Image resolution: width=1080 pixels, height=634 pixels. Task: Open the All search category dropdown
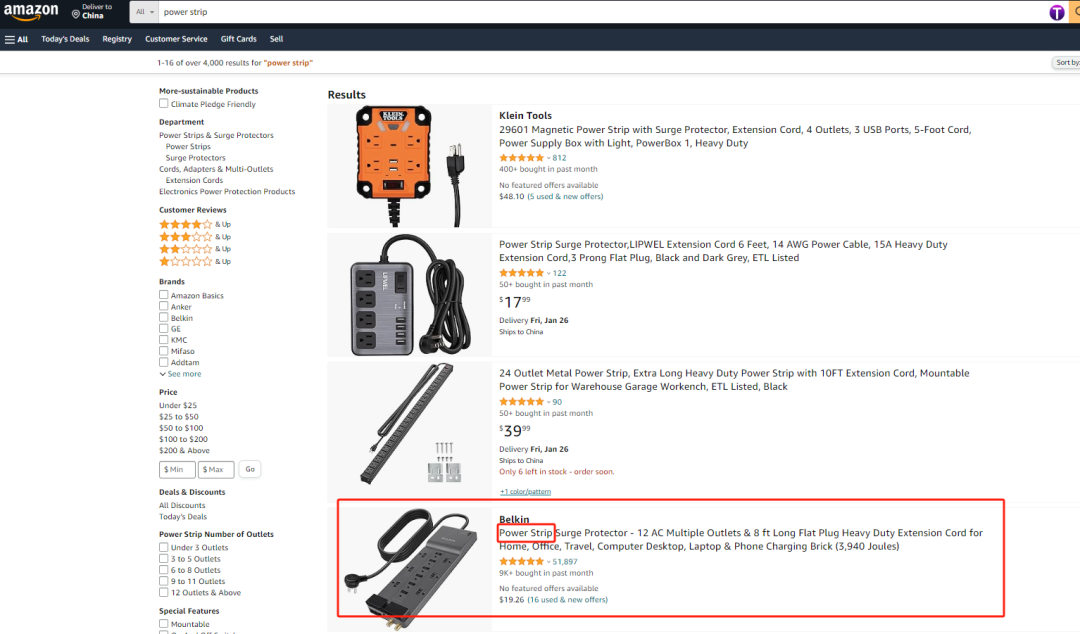click(x=145, y=12)
